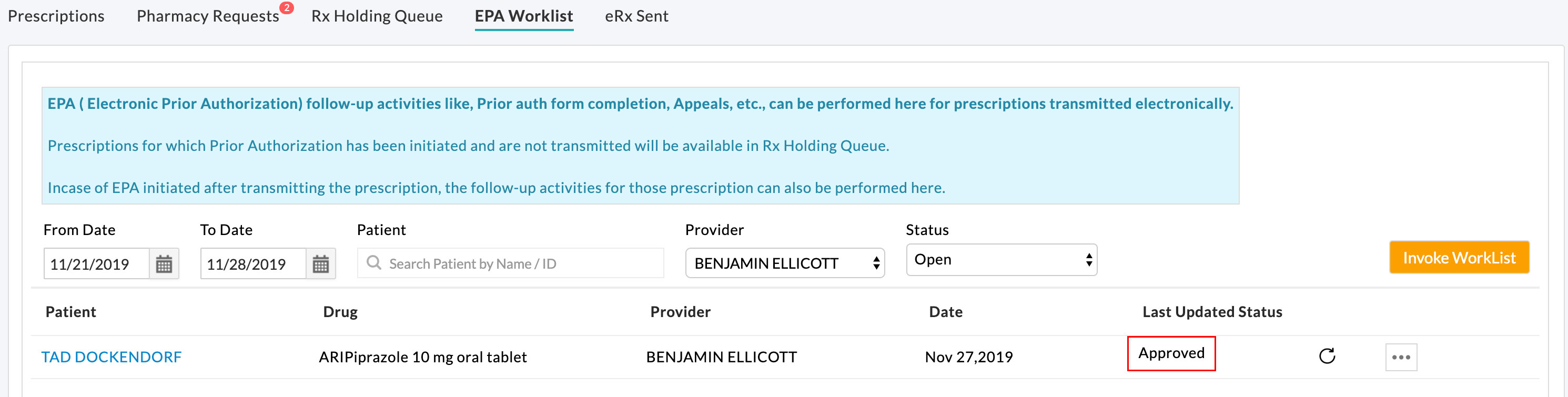Switch to the eRx Sent tab
Image resolution: width=1568 pixels, height=397 pixels.
pos(636,16)
